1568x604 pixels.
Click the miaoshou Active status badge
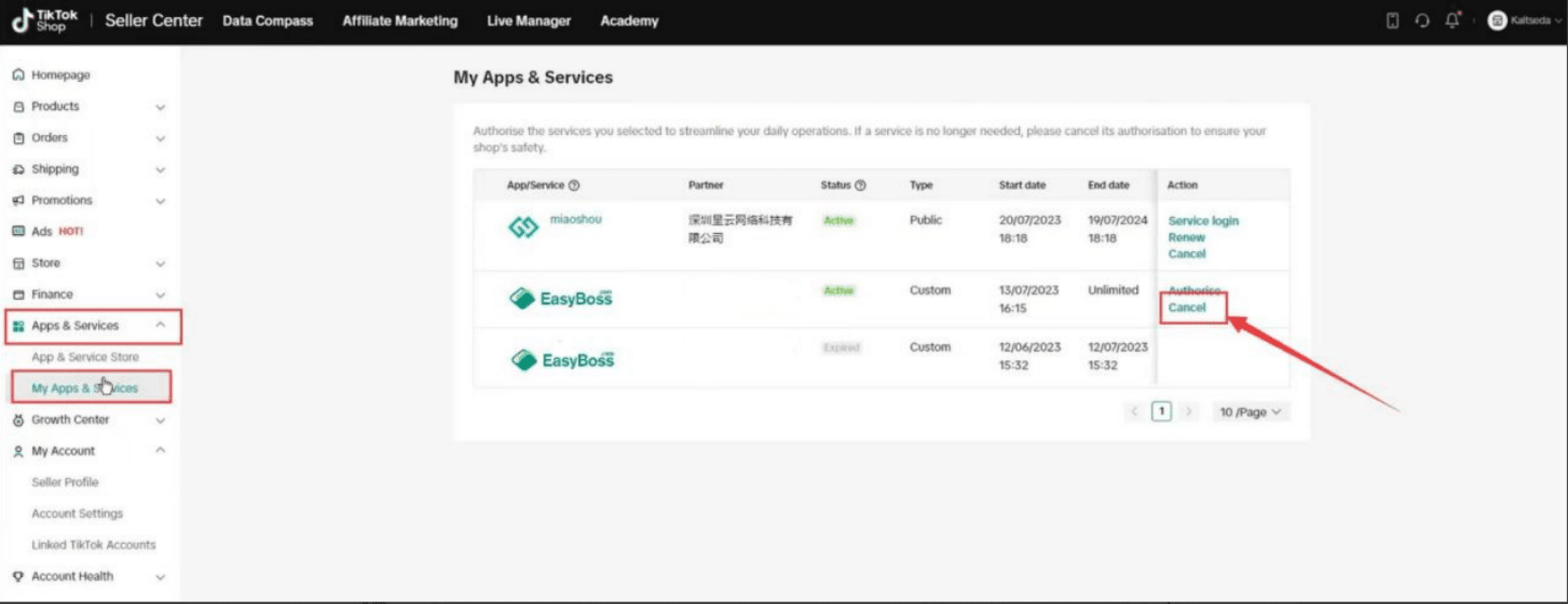[x=838, y=221]
